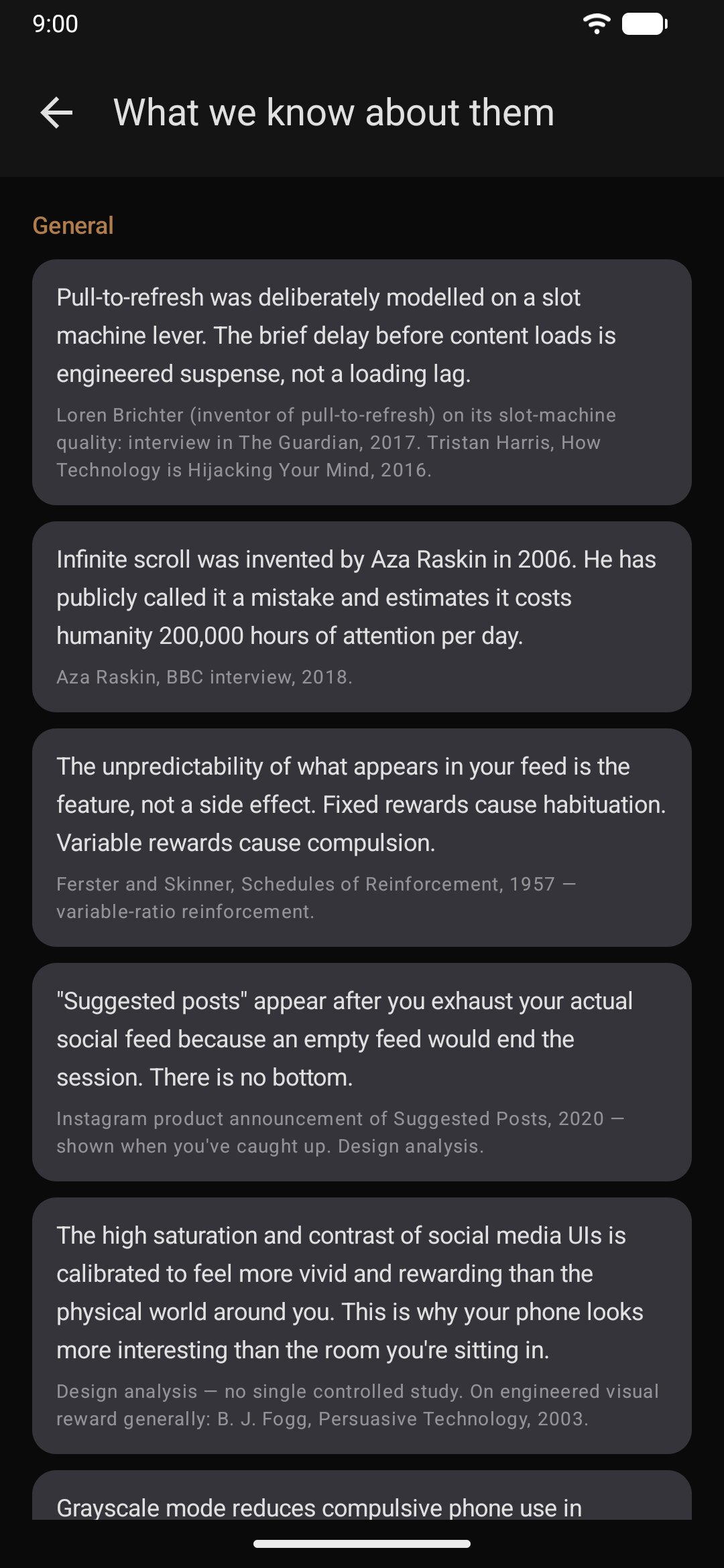The width and height of the screenshot is (724, 1568).
Task: Tap the Wi-Fi status icon
Action: (597, 24)
